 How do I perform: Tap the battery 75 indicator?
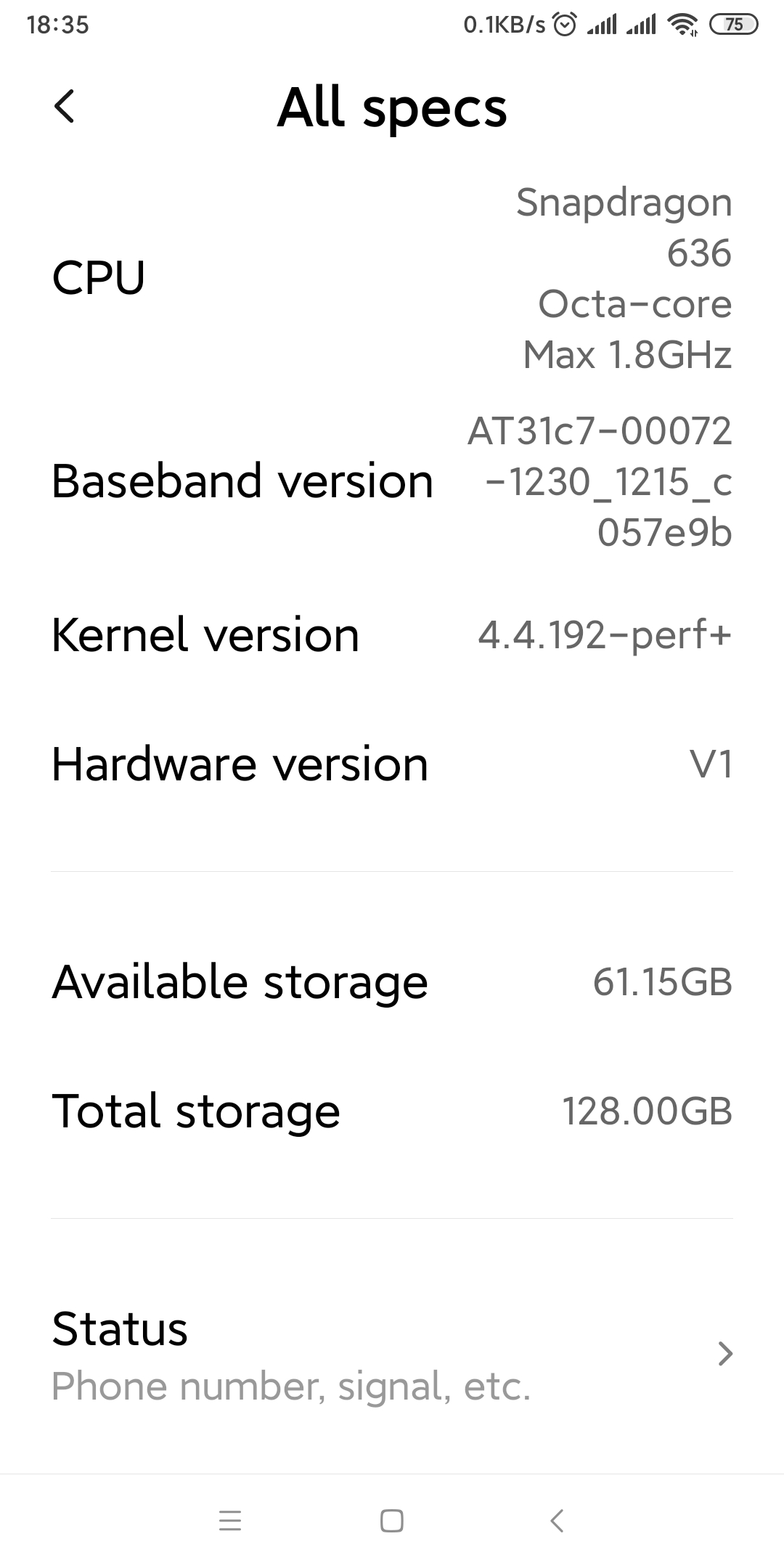[733, 25]
